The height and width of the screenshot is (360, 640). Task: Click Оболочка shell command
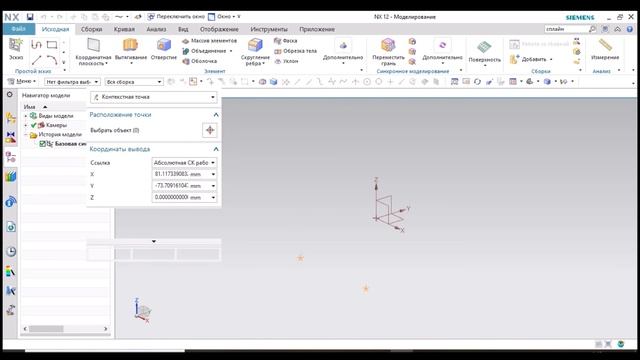coord(200,61)
